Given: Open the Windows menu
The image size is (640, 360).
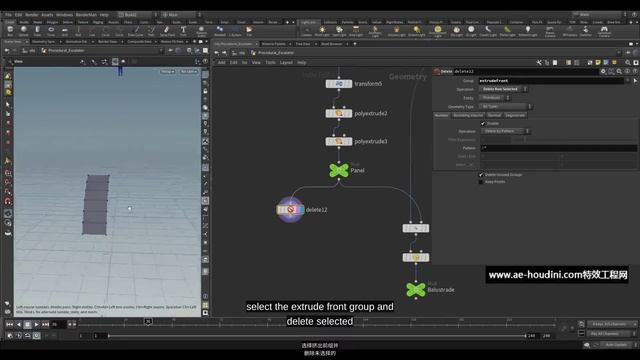Looking at the screenshot, I should (x=64, y=15).
